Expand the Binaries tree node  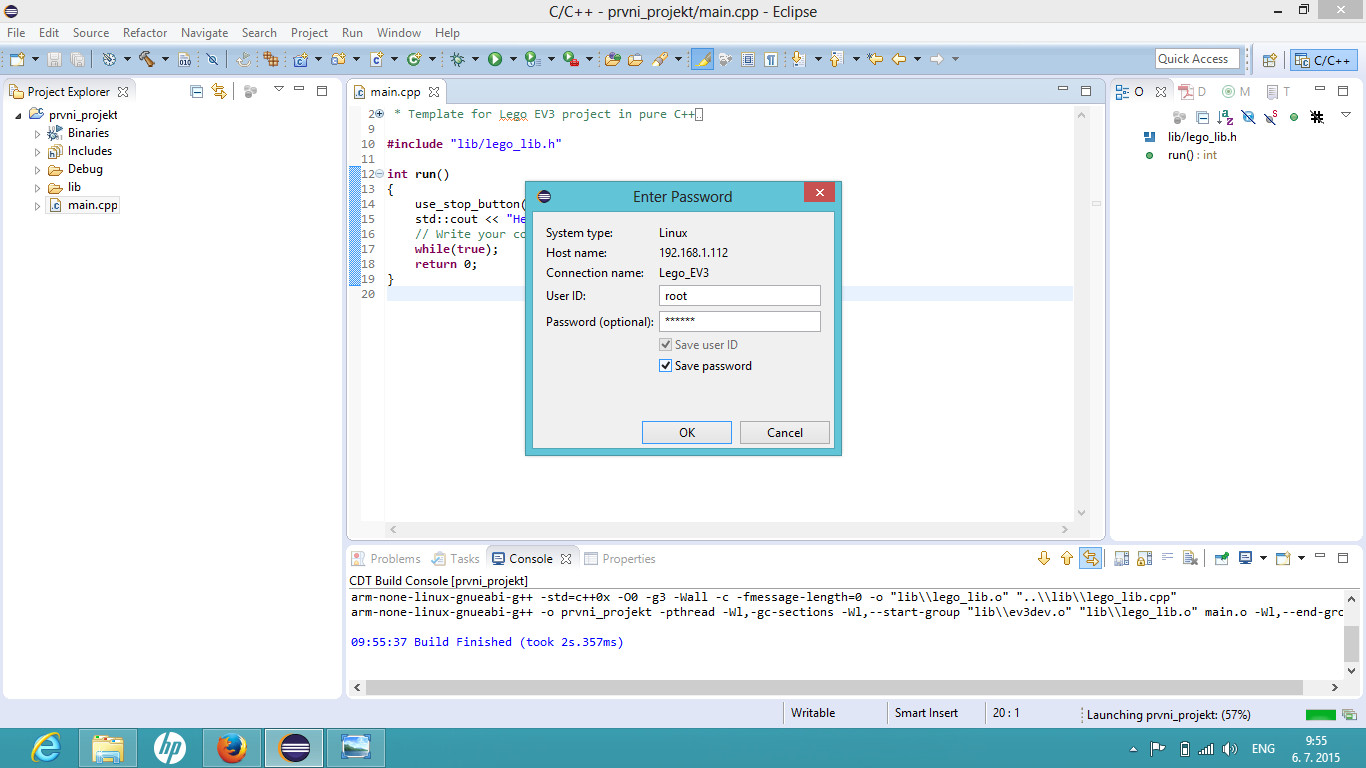pos(38,133)
